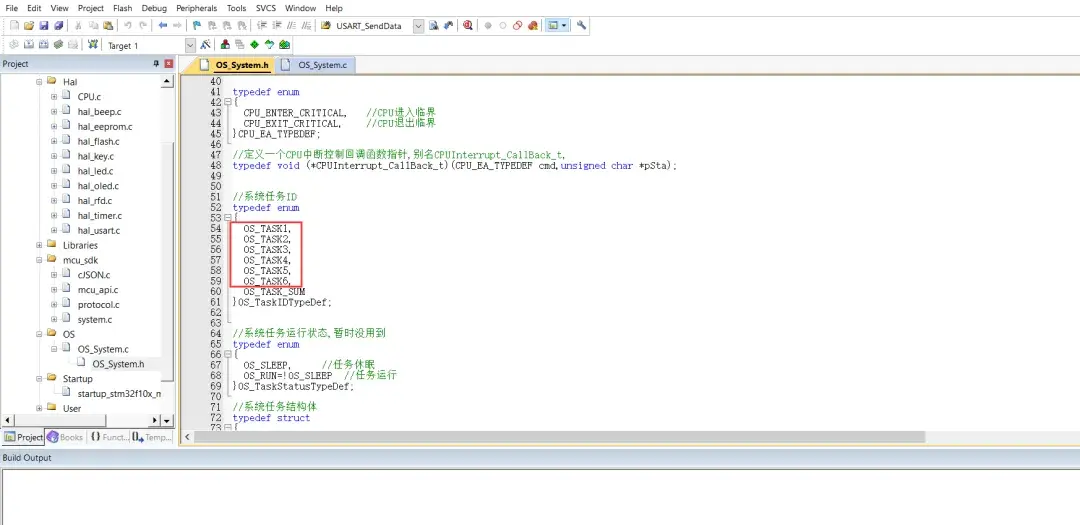The width and height of the screenshot is (1080, 525).
Task: Collapse the mcu_sdk folder
Action: coord(39,260)
